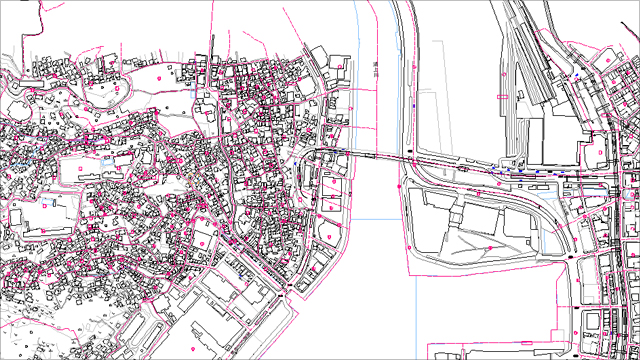Select pink rectangle marker near bottom edge
This screenshot has height=360, width=640.
coord(526,343)
